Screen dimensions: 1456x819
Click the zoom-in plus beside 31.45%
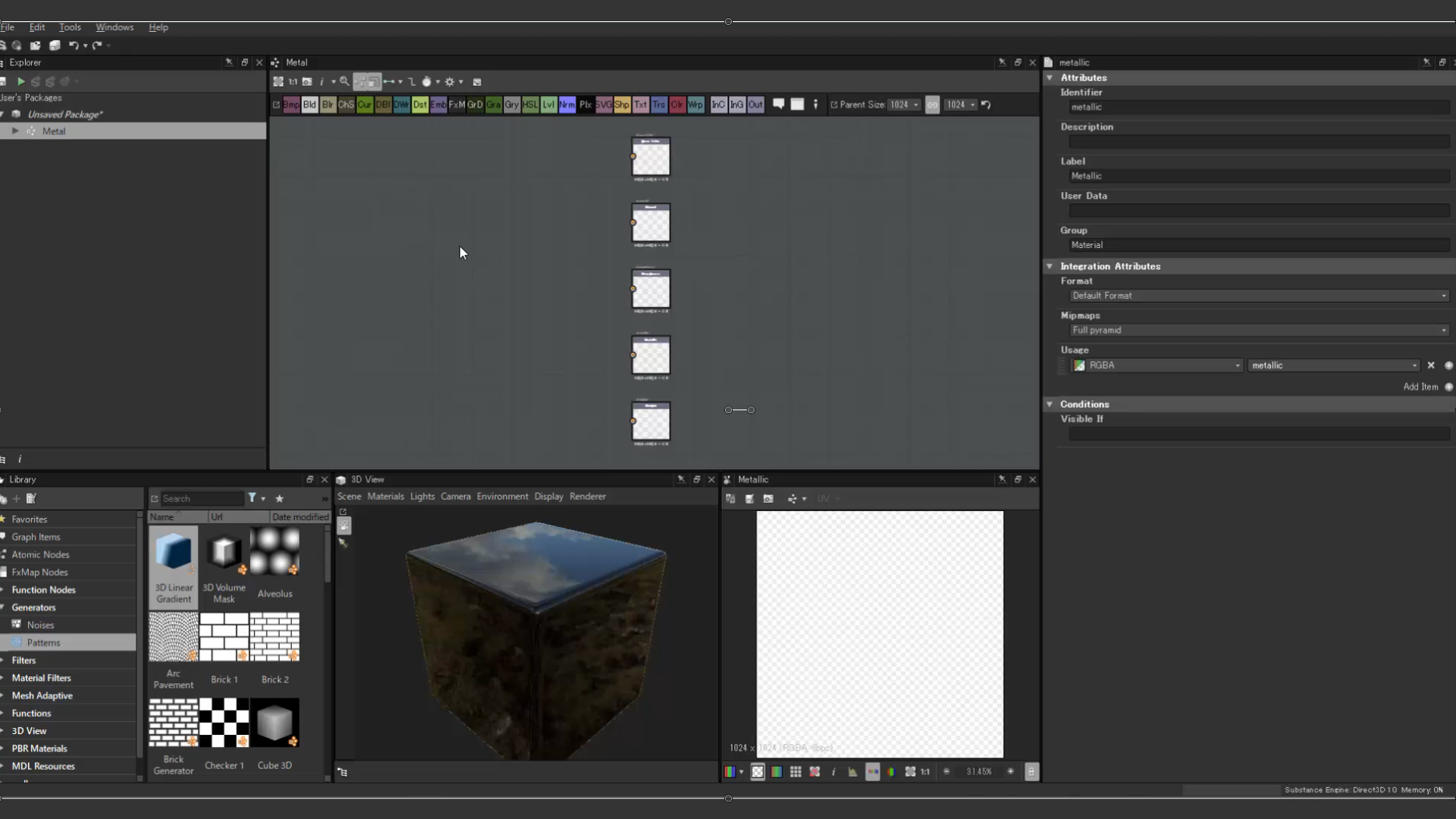(x=1010, y=772)
